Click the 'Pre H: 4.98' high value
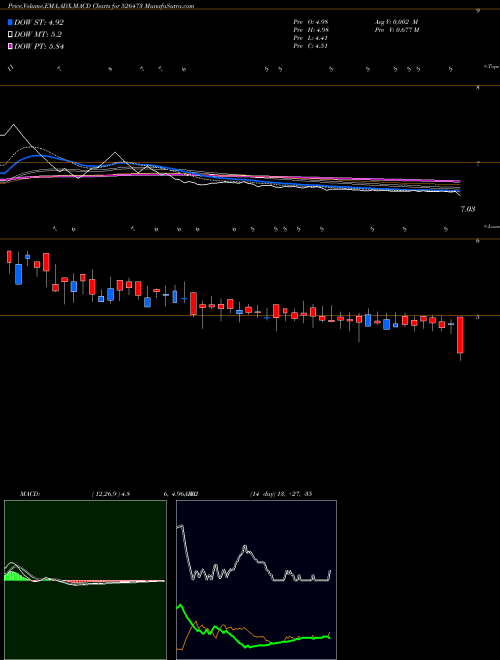Screen dimensions: 500x660 (x=311, y=30)
